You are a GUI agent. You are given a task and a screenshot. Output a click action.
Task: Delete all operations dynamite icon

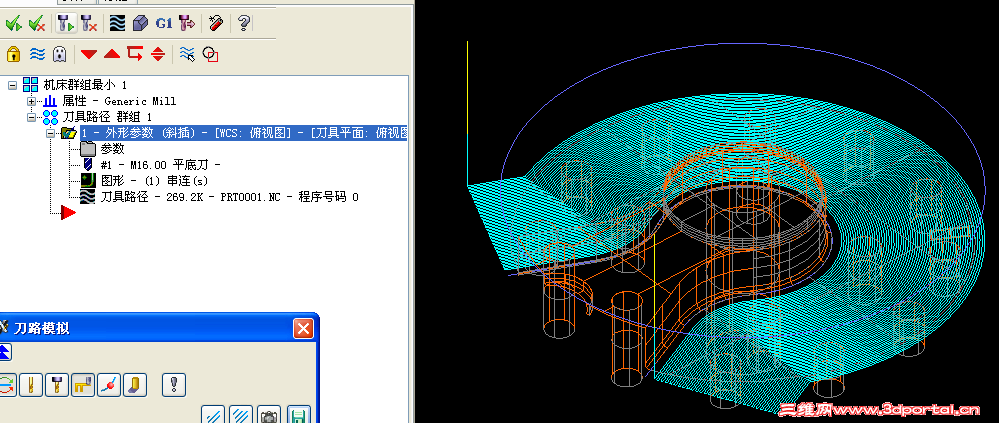[x=216, y=24]
